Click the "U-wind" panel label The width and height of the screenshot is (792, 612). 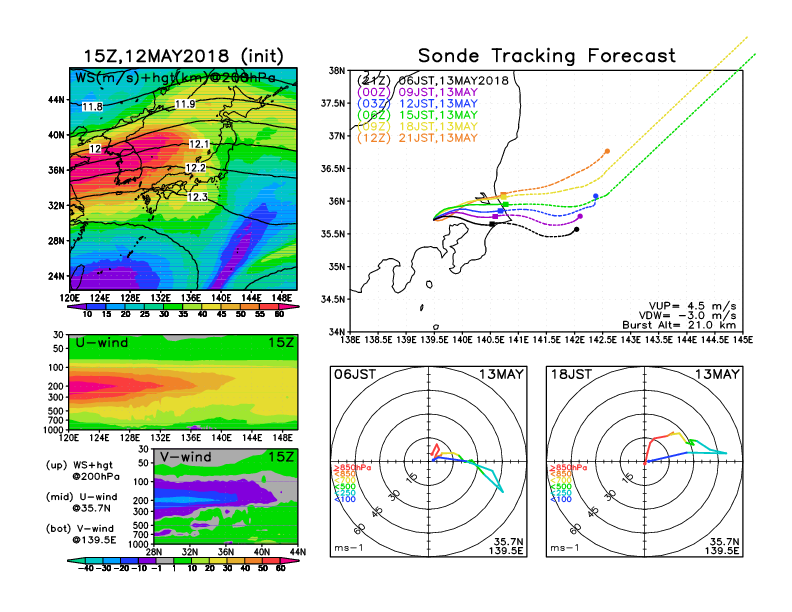102,343
